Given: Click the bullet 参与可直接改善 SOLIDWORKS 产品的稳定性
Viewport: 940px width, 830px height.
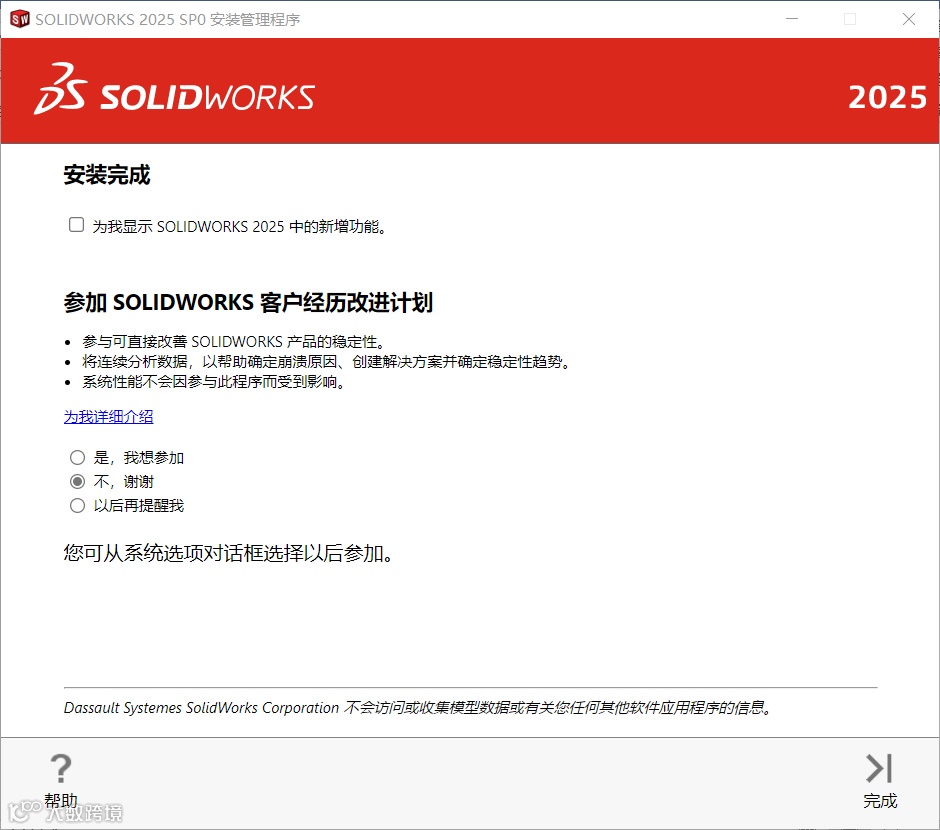Looking at the screenshot, I should point(234,342).
